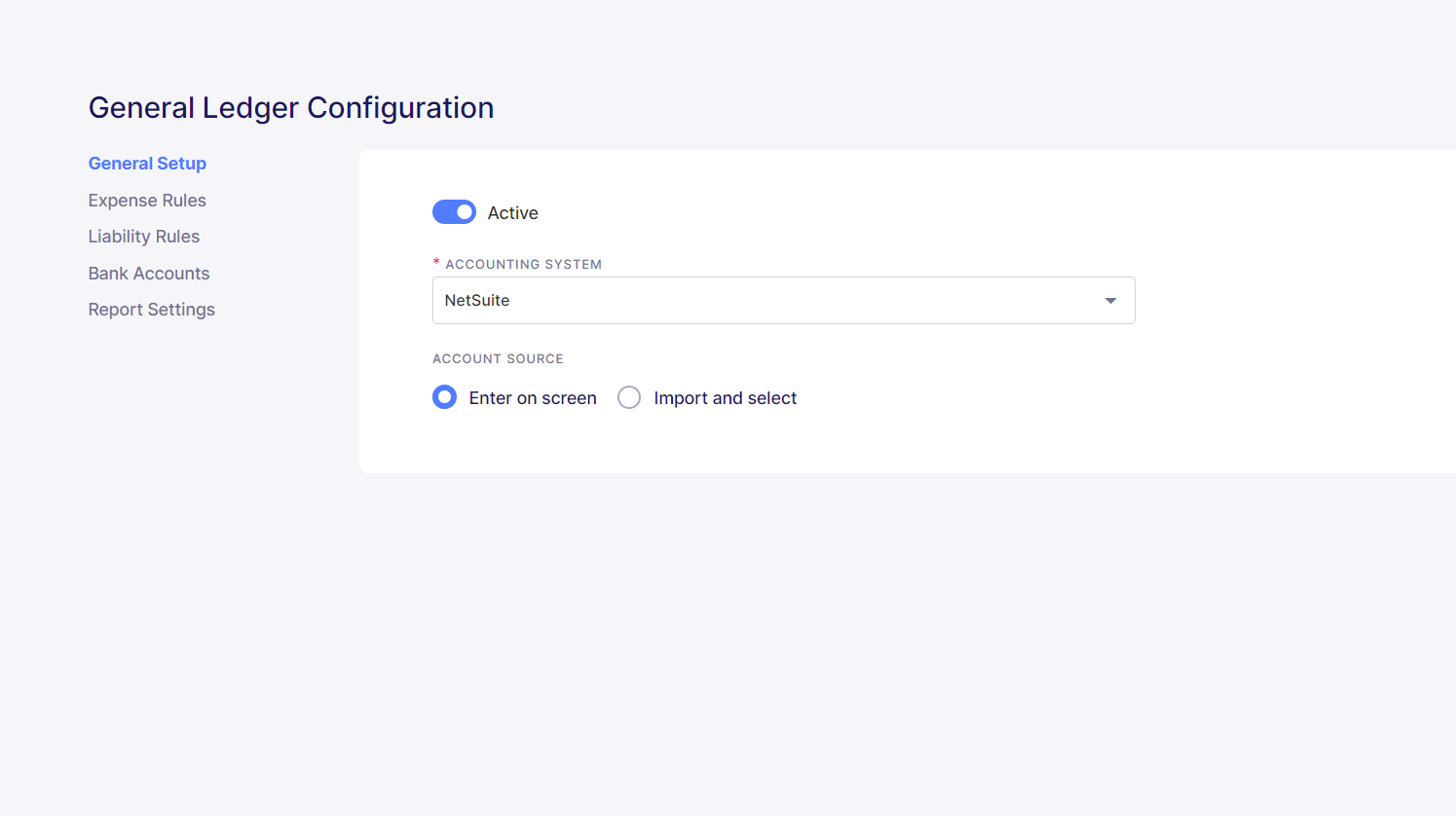Click the Enter on screen label

tap(533, 398)
